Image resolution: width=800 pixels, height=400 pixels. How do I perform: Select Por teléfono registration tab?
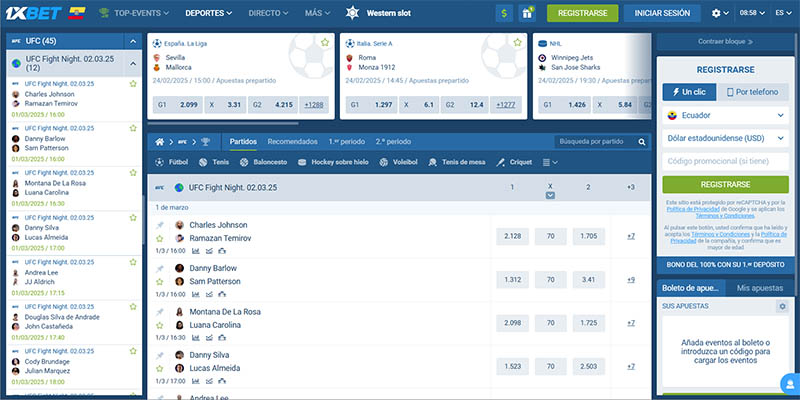[753, 92]
